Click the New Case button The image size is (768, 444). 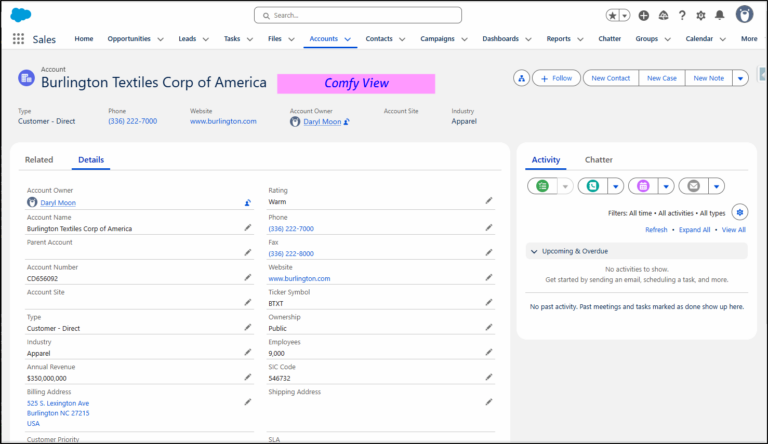662,78
